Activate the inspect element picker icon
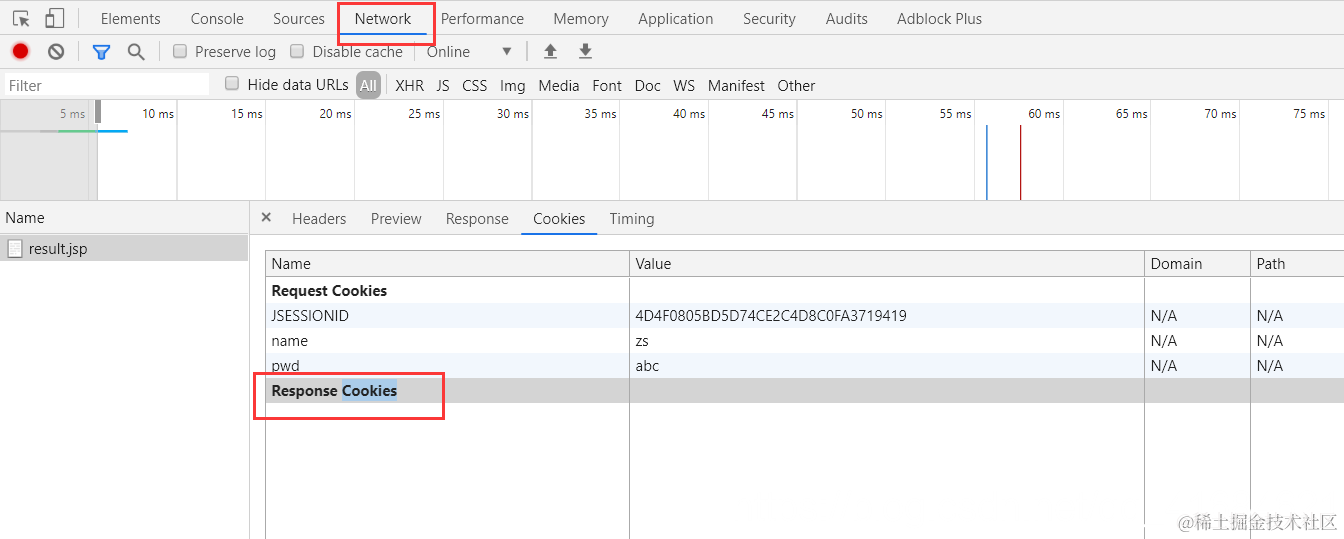 (x=21, y=18)
